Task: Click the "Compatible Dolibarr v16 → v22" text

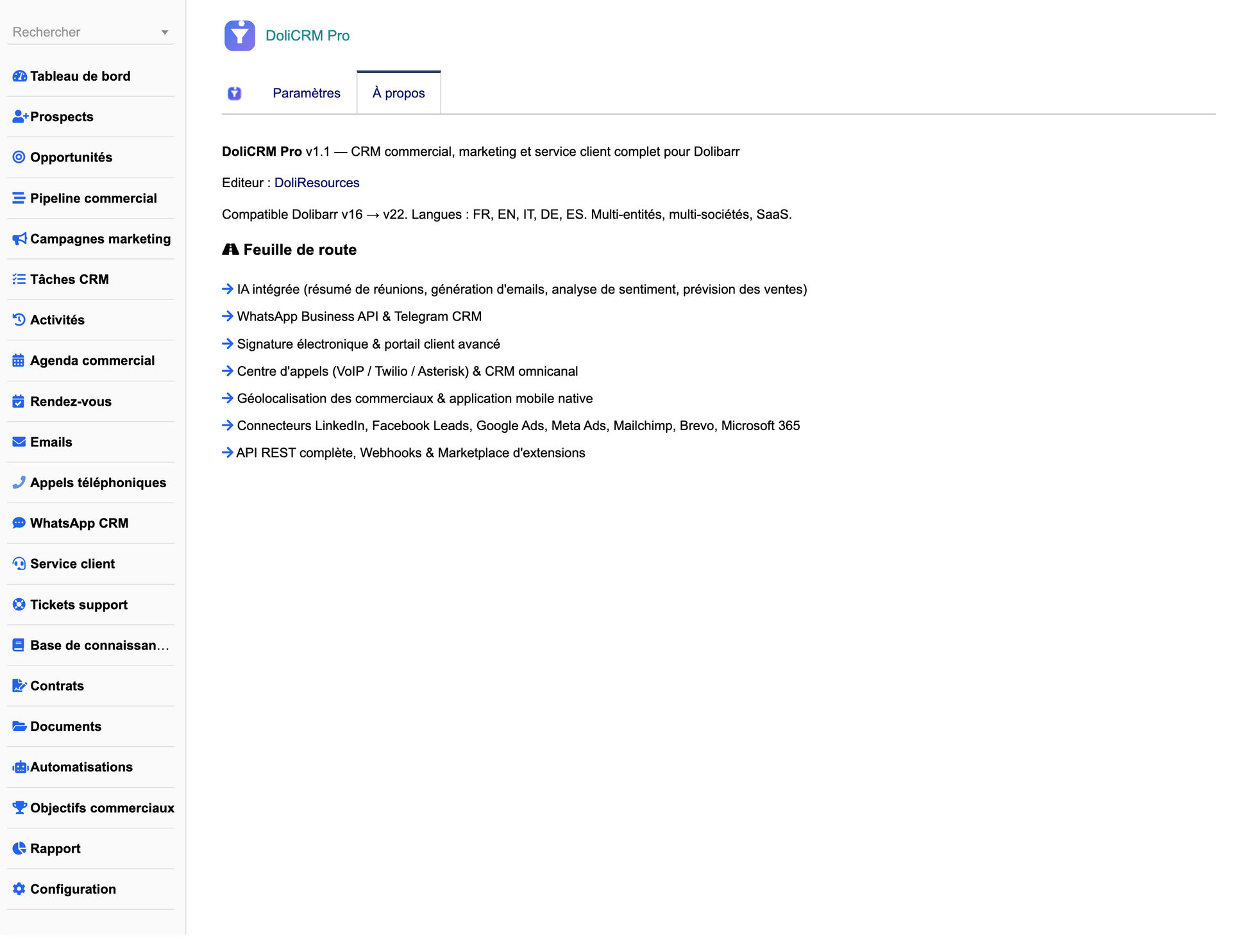Action: (314, 214)
